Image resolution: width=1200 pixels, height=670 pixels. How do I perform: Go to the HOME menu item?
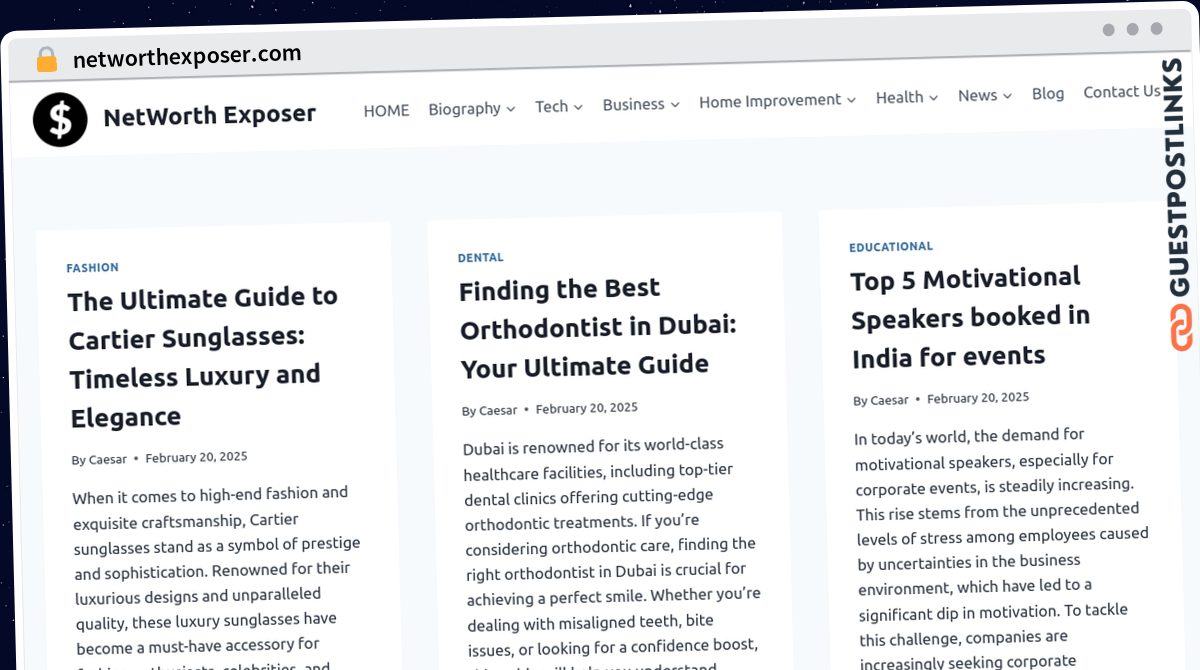click(x=386, y=110)
